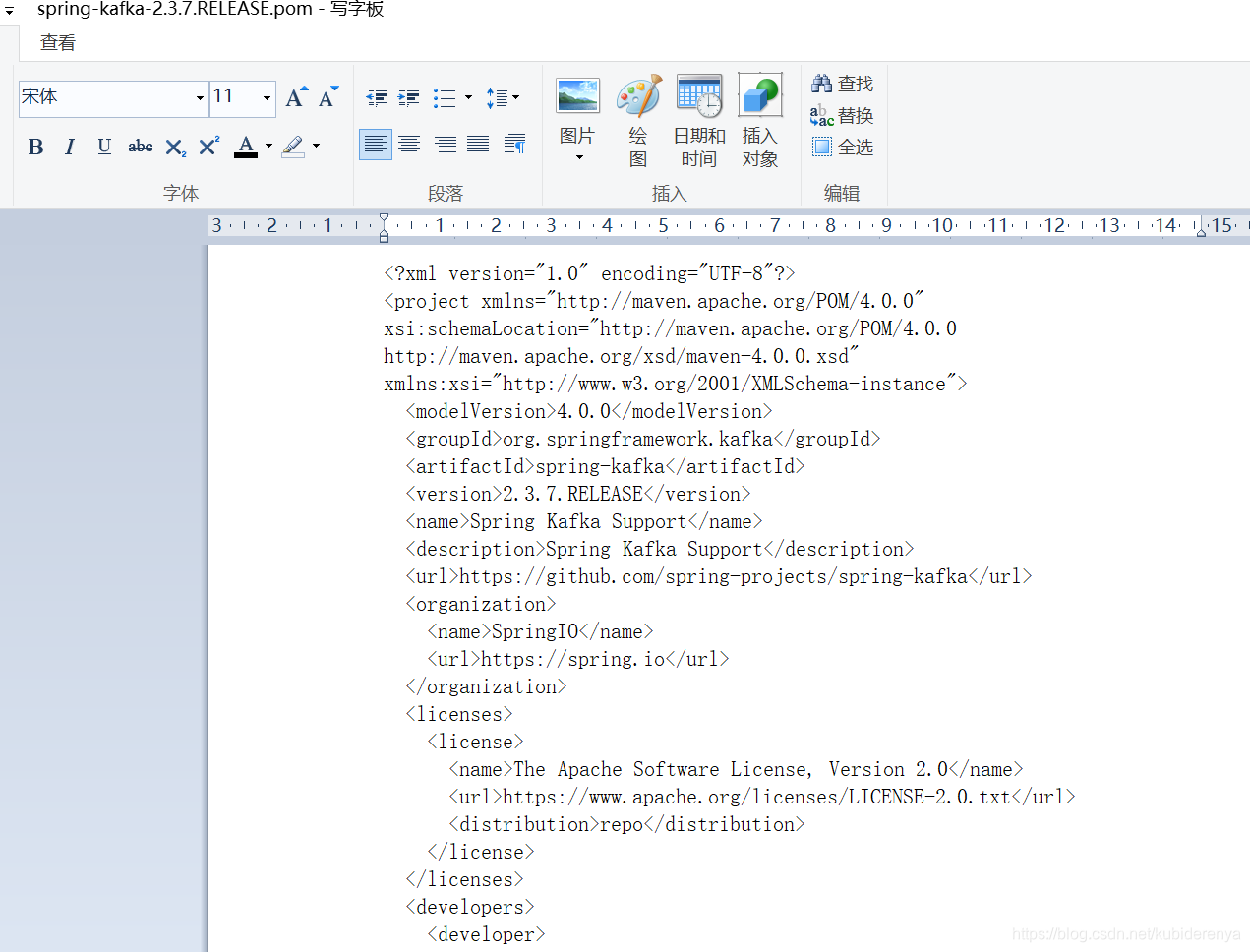
Task: Expand the font color dropdown arrow
Action: click(268, 147)
